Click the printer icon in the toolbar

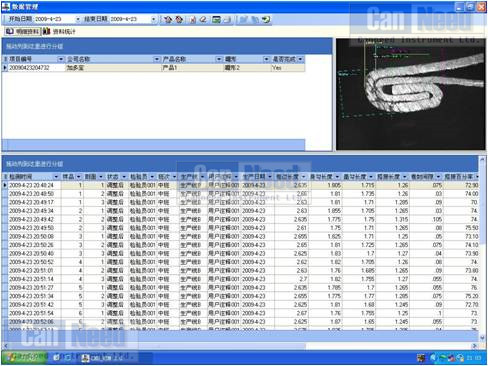pos(228,20)
